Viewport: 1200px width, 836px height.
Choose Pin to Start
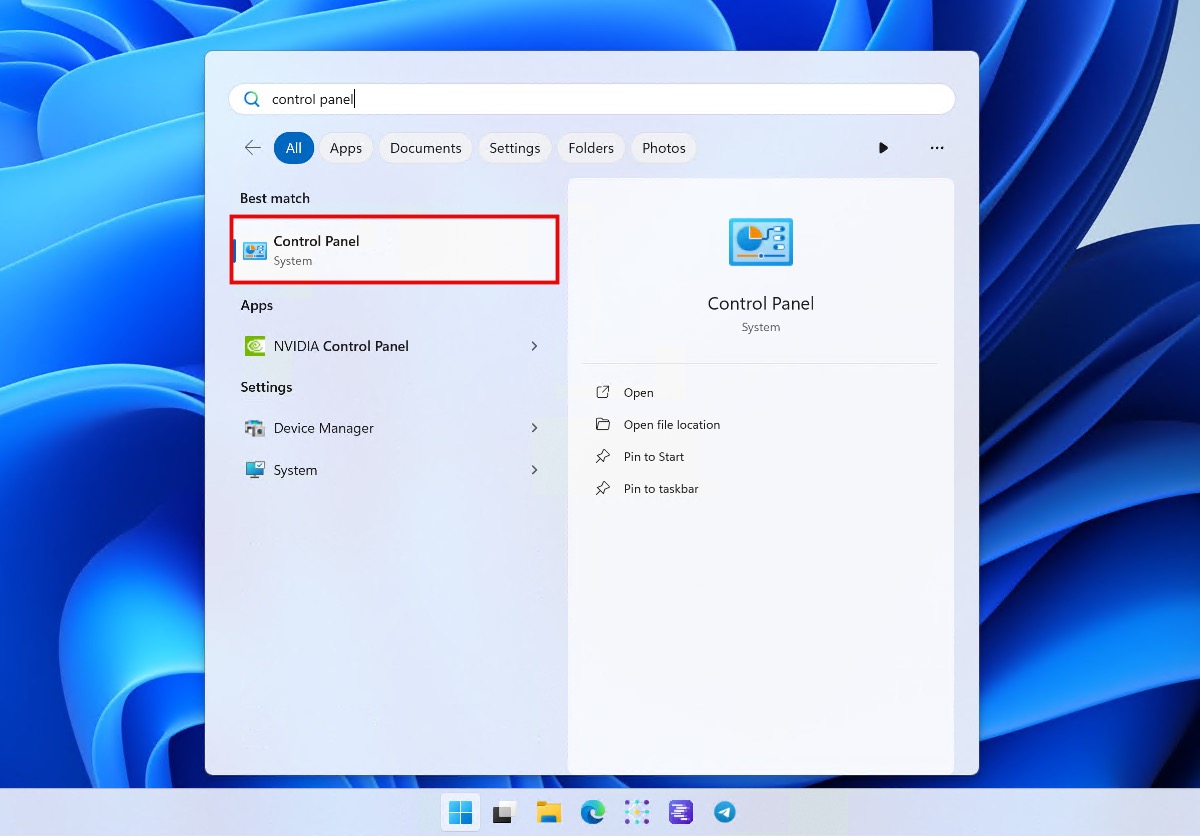coord(654,457)
